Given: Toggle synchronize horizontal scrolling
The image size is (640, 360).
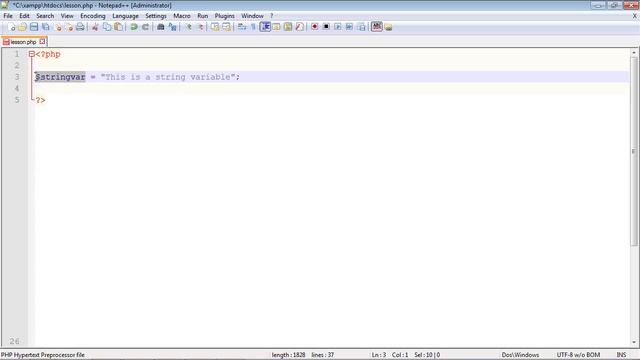Looking at the screenshot, I should (226, 27).
